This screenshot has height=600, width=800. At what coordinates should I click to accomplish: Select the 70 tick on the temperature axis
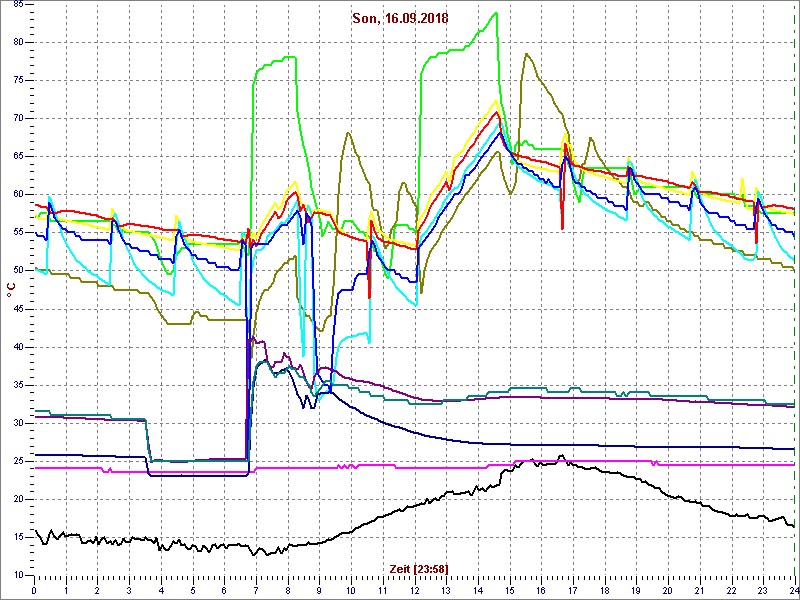tap(18, 119)
